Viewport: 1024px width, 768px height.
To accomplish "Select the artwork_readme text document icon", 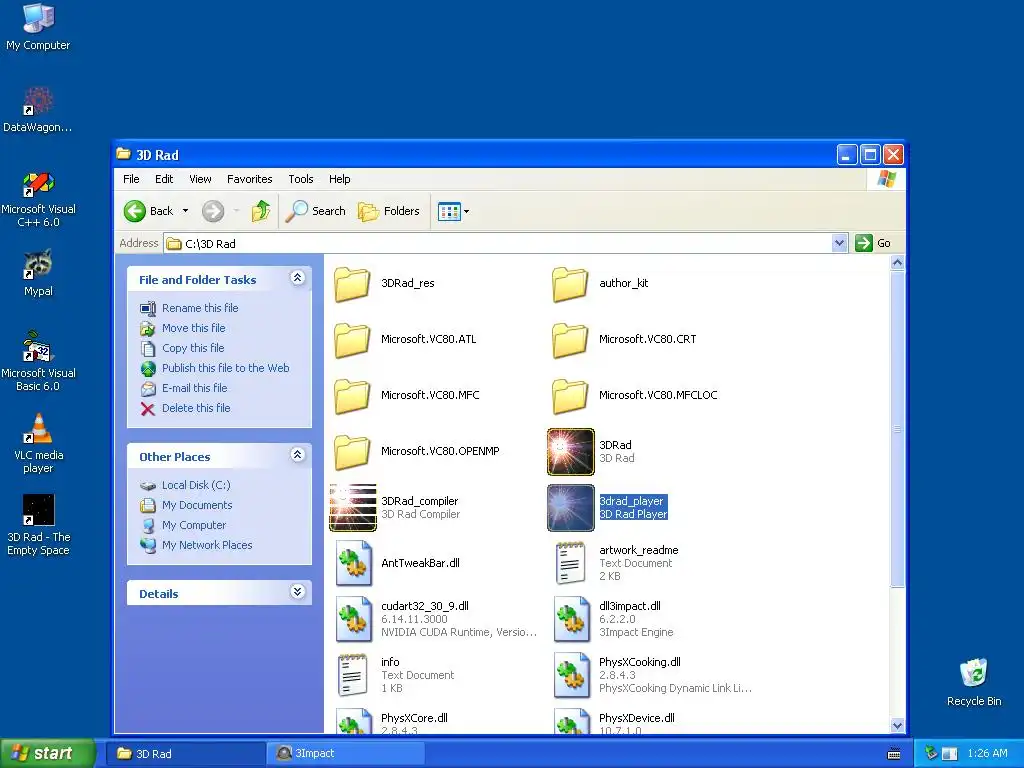I will coord(570,563).
